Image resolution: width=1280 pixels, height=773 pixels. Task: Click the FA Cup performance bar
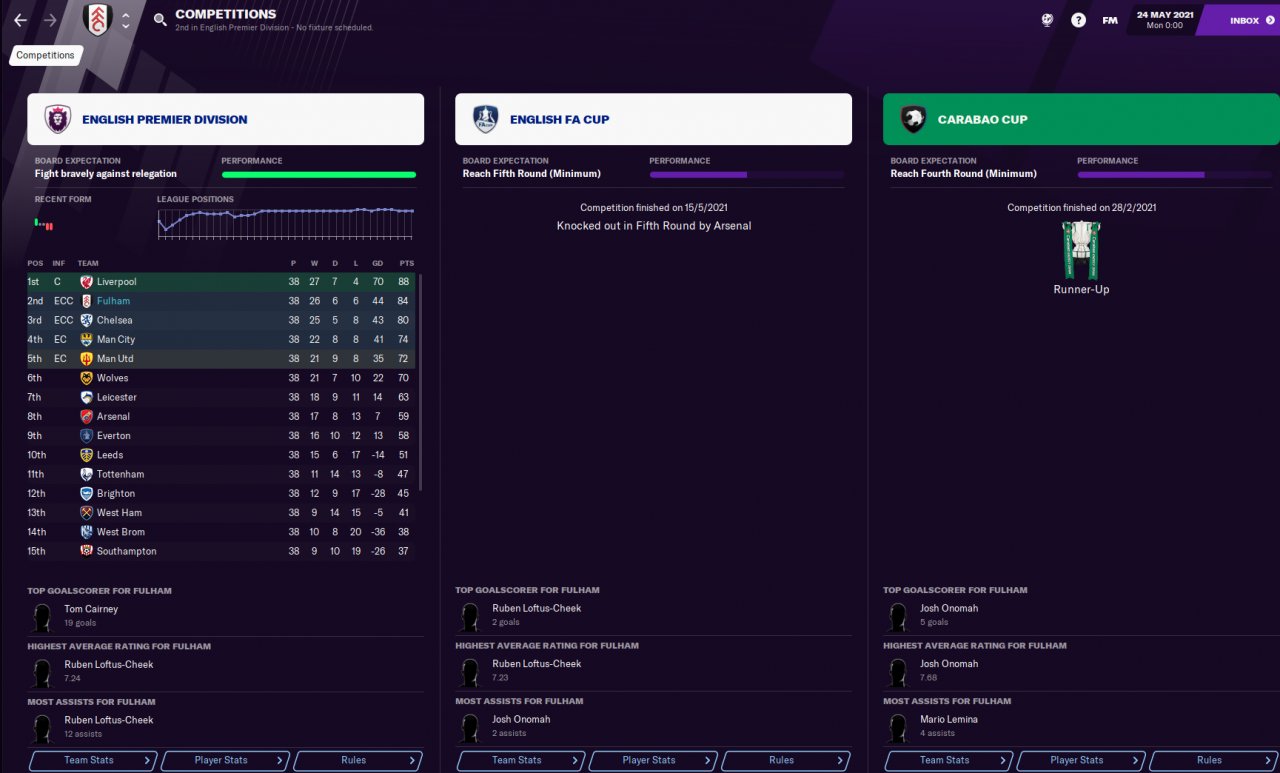(746, 175)
